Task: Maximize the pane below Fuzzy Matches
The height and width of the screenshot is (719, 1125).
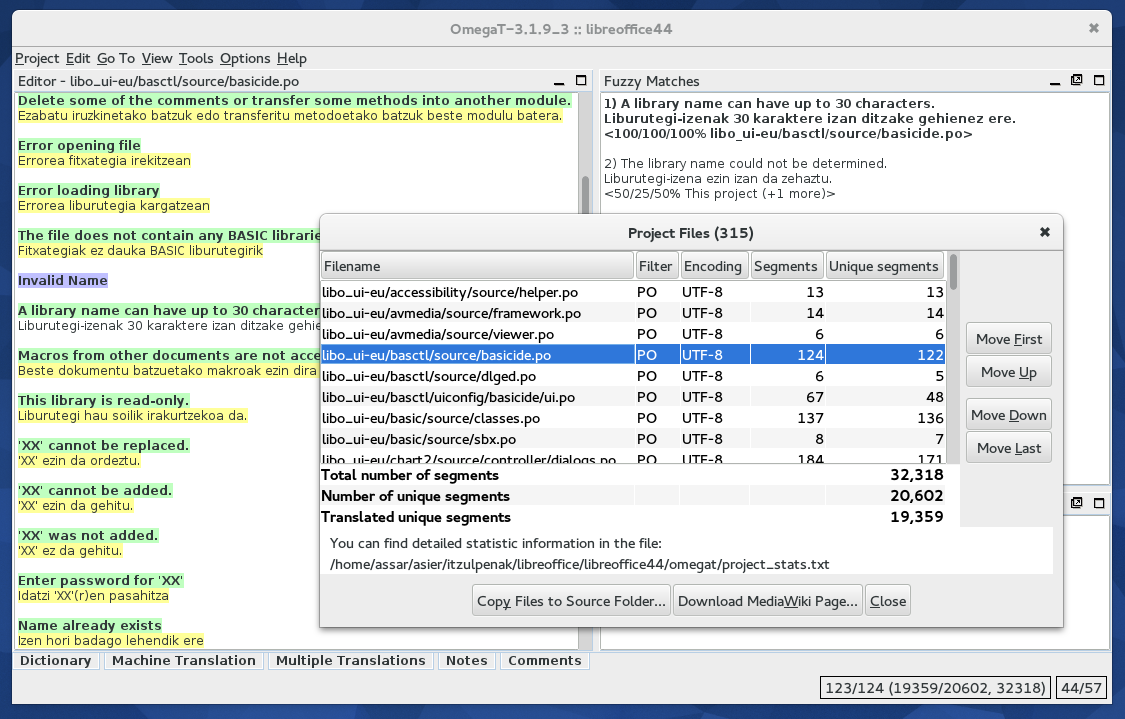Action: point(1098,503)
